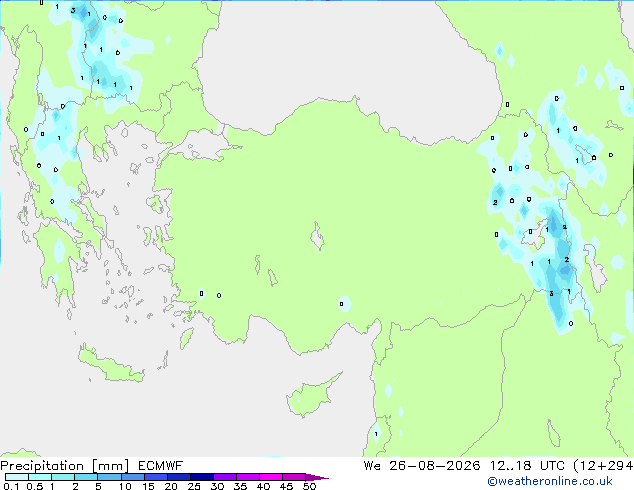Click the '0.5' legend value label
634x490 pixels.
[34, 486]
